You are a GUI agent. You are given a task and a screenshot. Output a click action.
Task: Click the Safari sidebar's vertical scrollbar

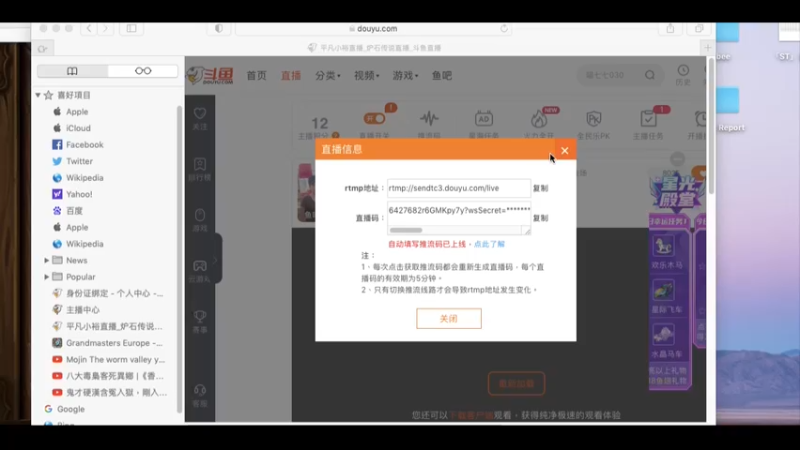click(x=179, y=259)
